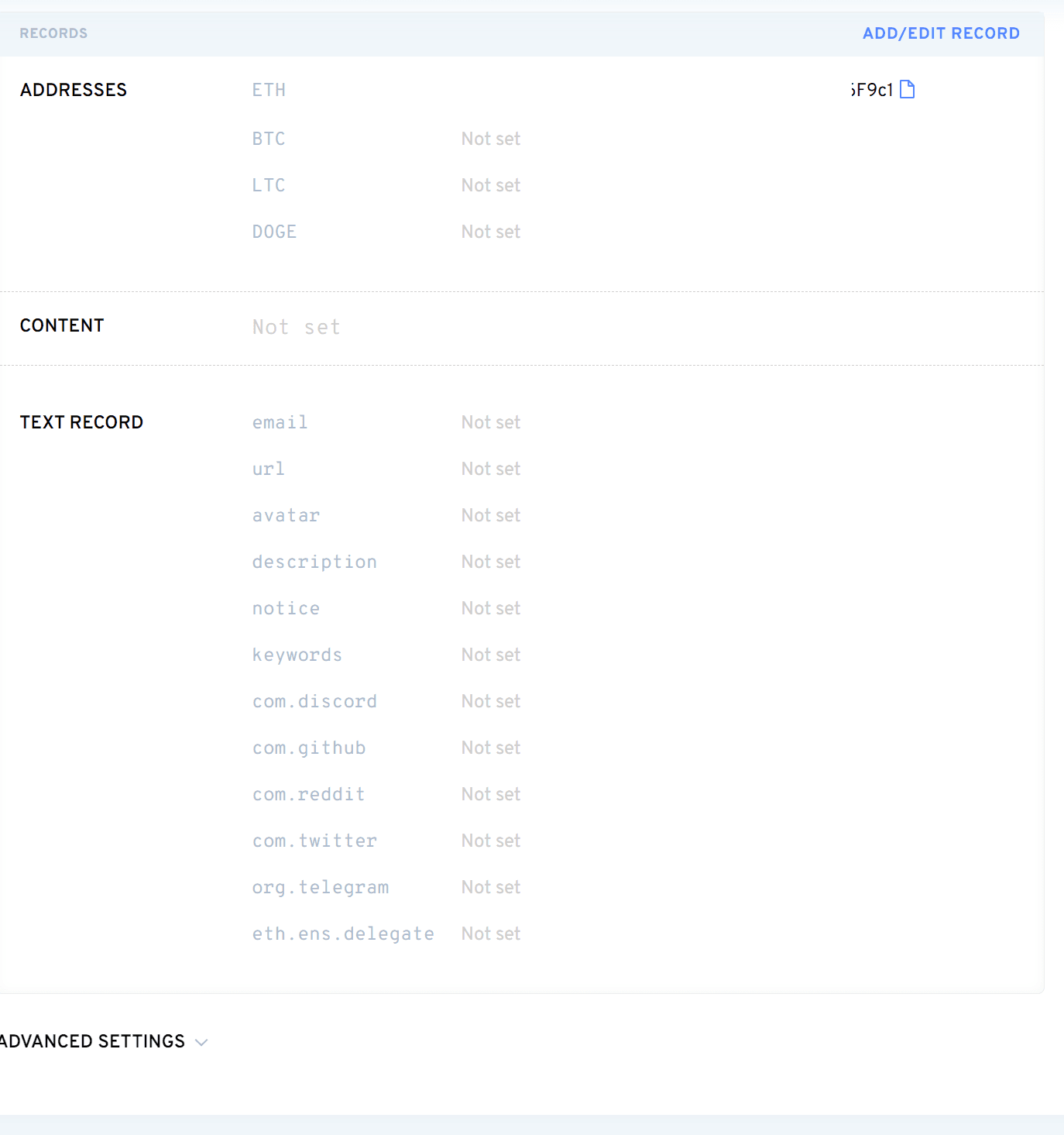This screenshot has height=1135, width=1064.
Task: Click the LTC 'Not set' value
Action: pyautogui.click(x=491, y=185)
